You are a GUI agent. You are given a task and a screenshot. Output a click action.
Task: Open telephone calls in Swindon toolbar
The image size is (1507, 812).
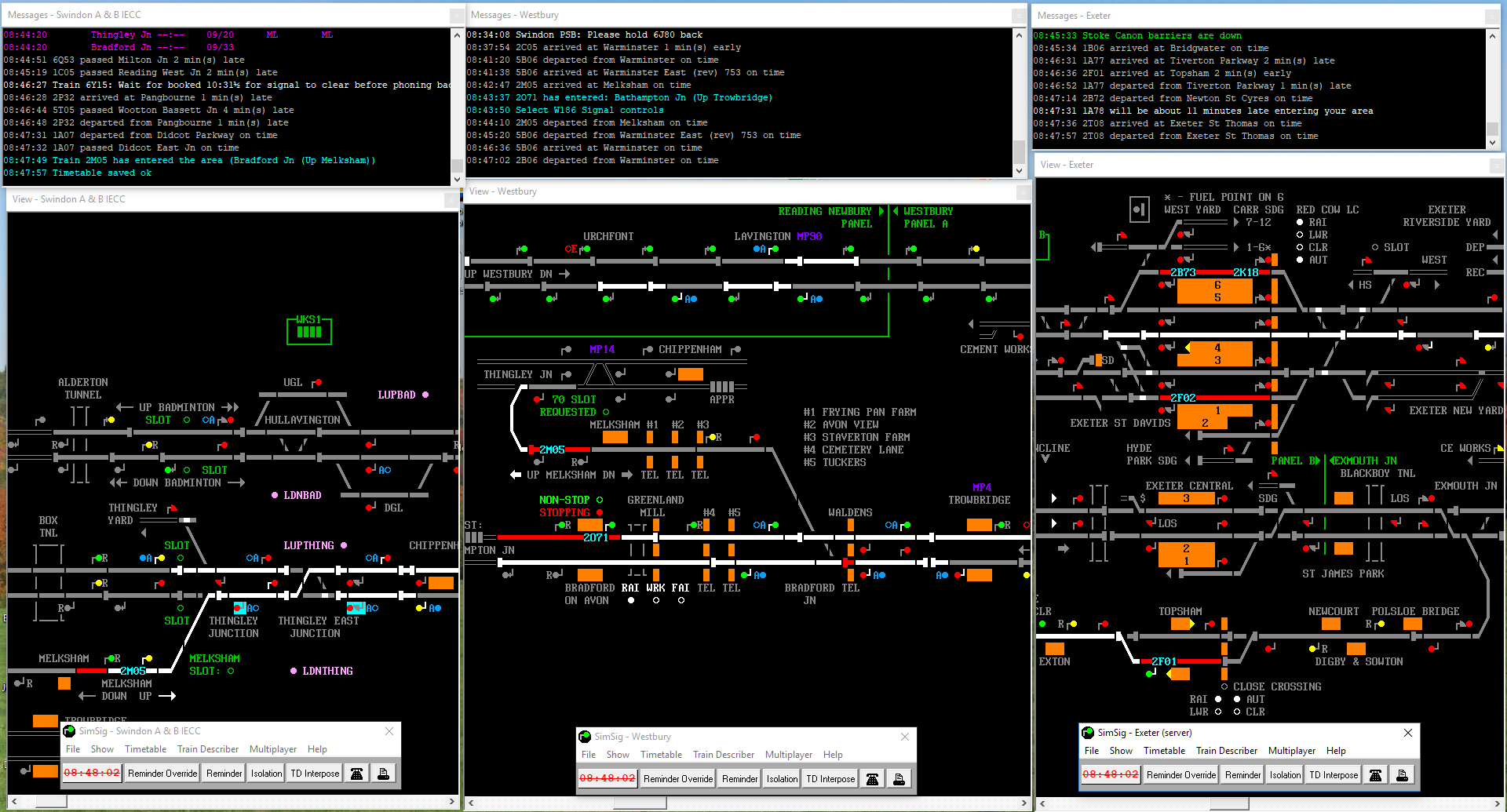[356, 774]
